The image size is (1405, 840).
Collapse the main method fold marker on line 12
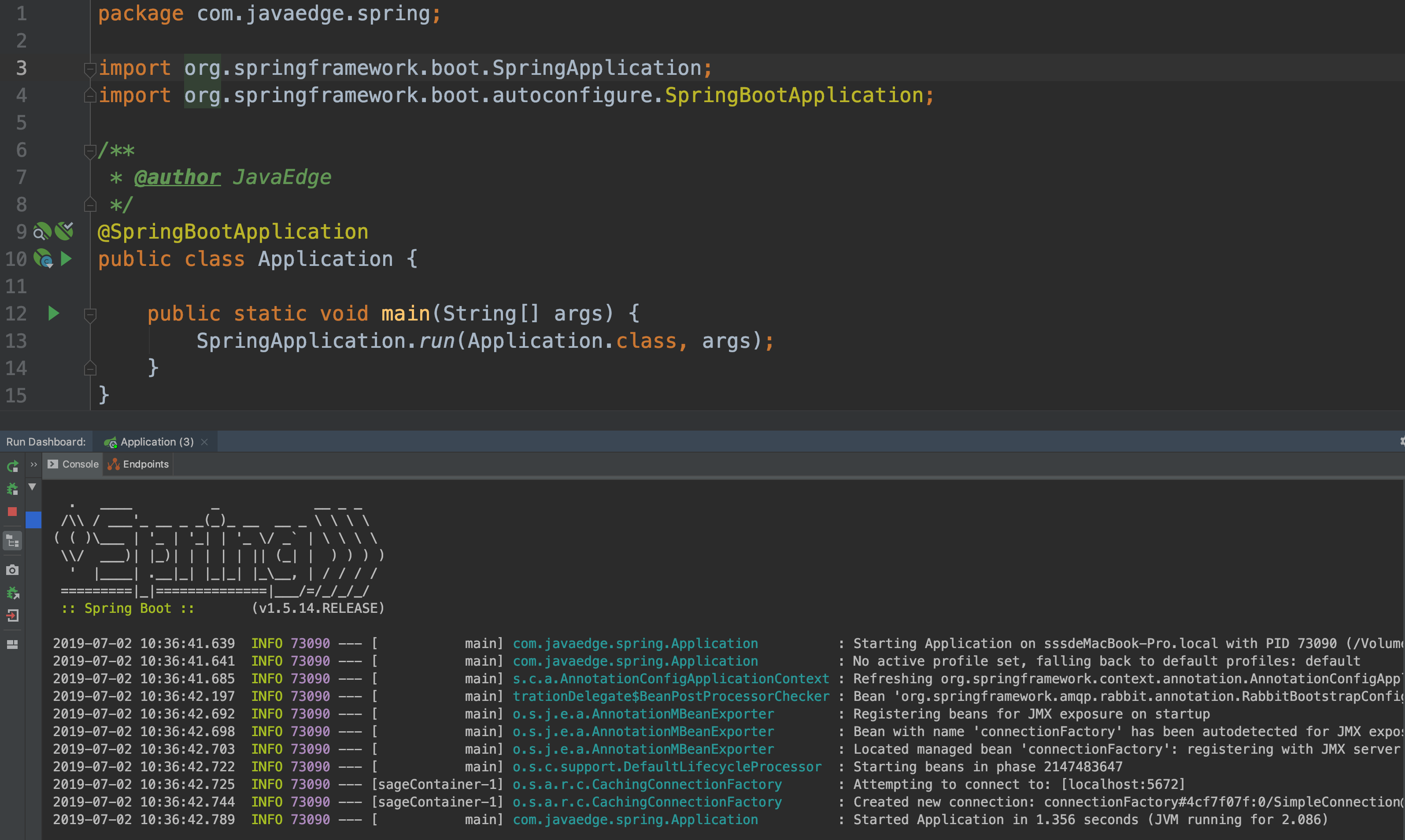coord(89,314)
